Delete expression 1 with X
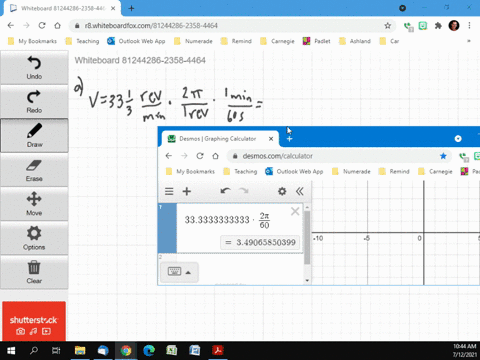 pyautogui.click(x=295, y=211)
